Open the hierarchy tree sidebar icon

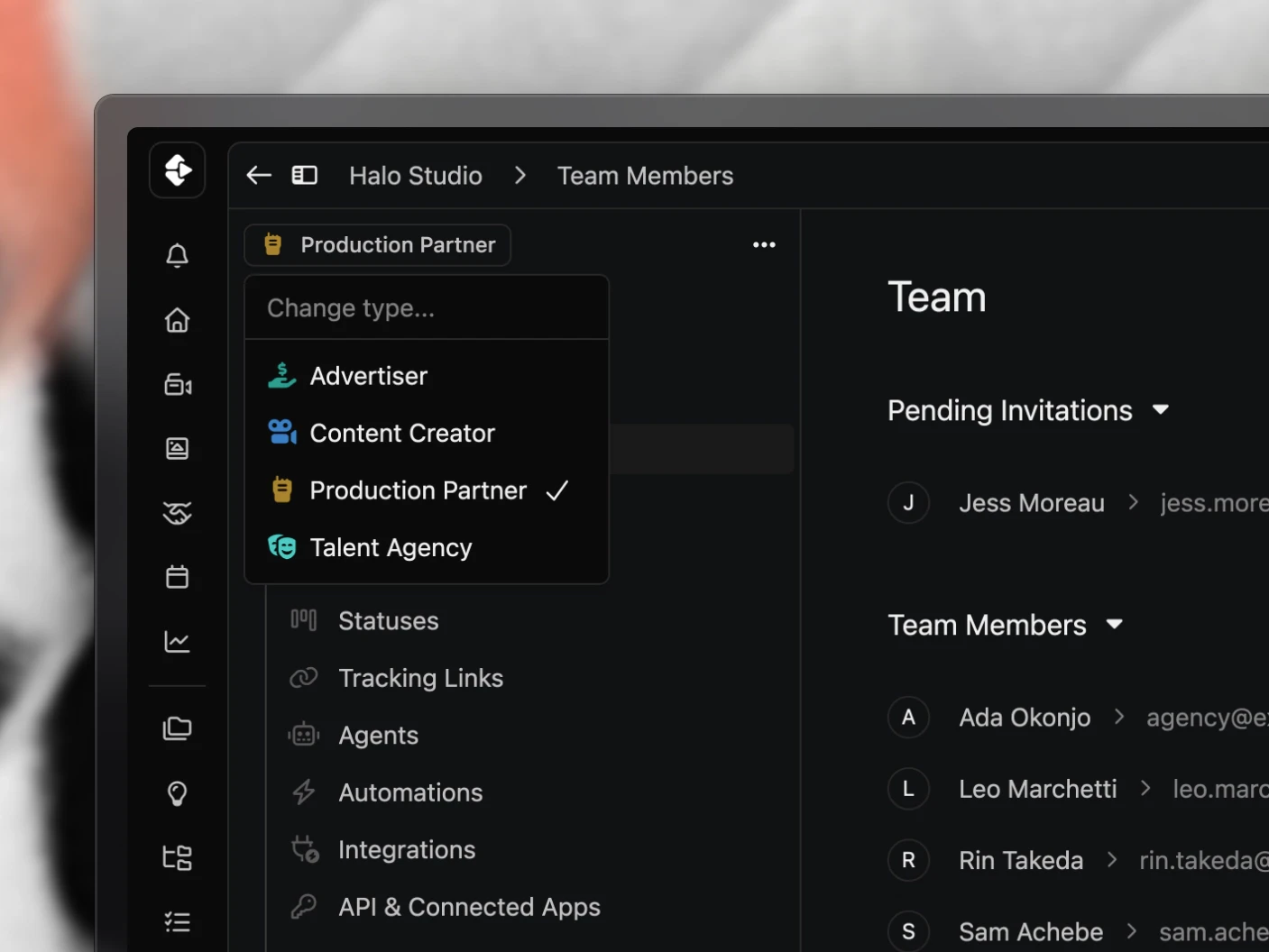point(178,857)
